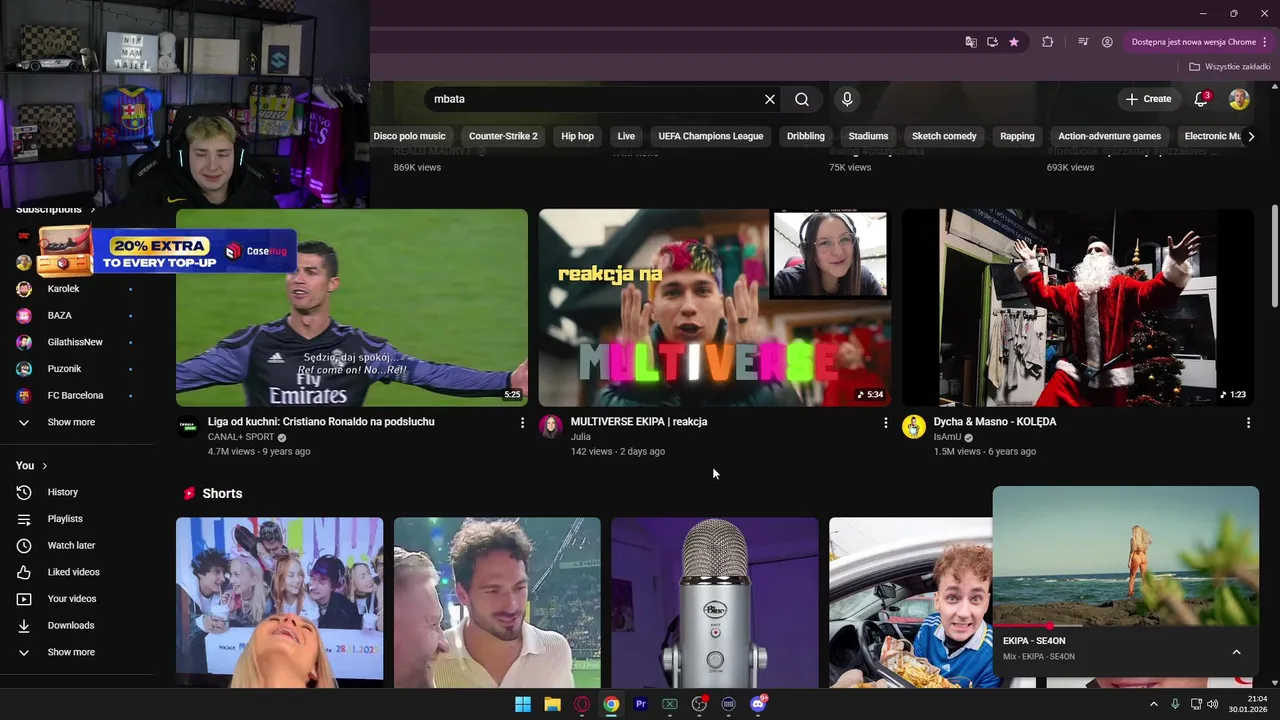Open OBS Studio from the taskbar
The height and width of the screenshot is (720, 1280).
pos(699,704)
